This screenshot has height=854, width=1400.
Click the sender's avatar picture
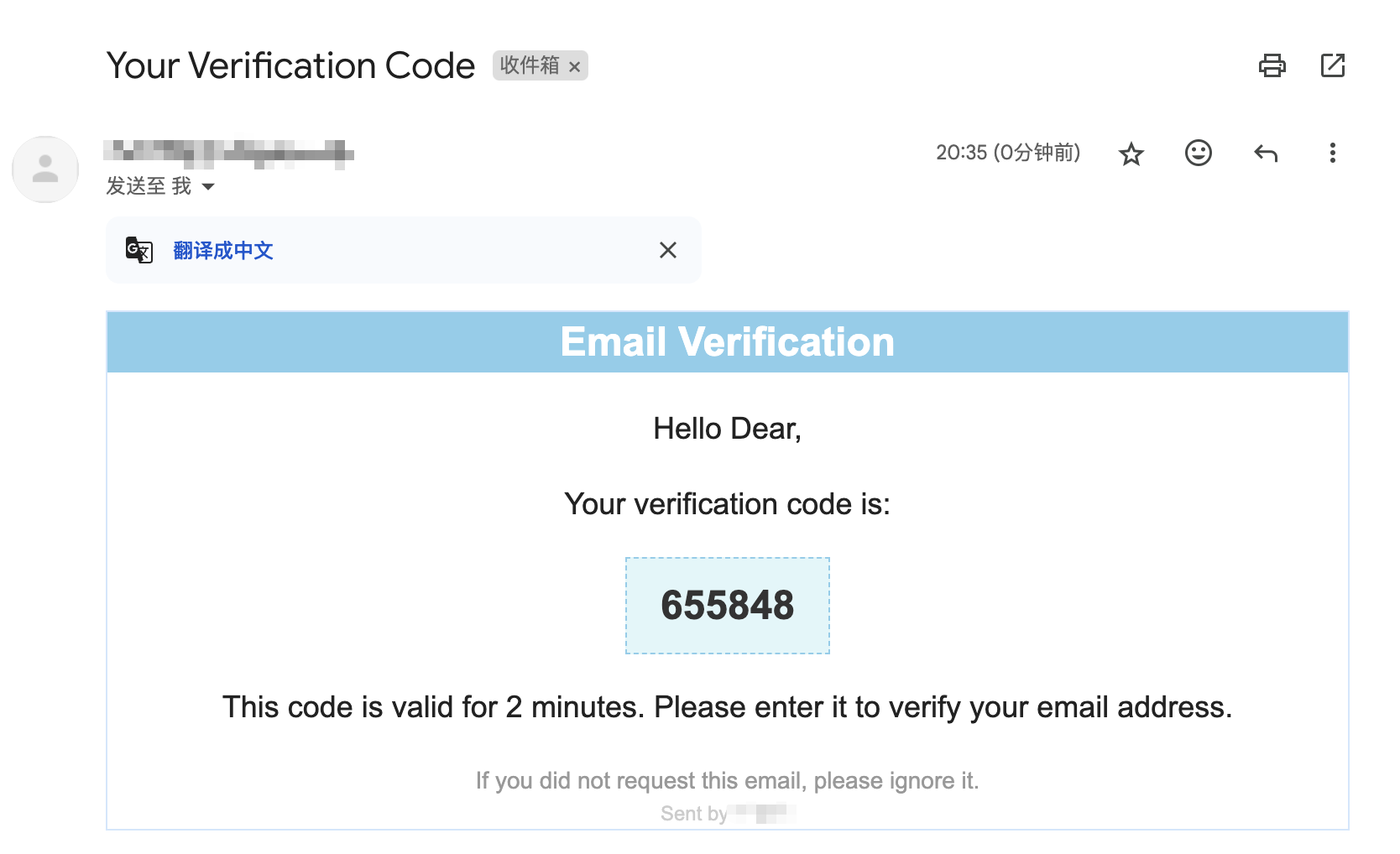(x=45, y=169)
